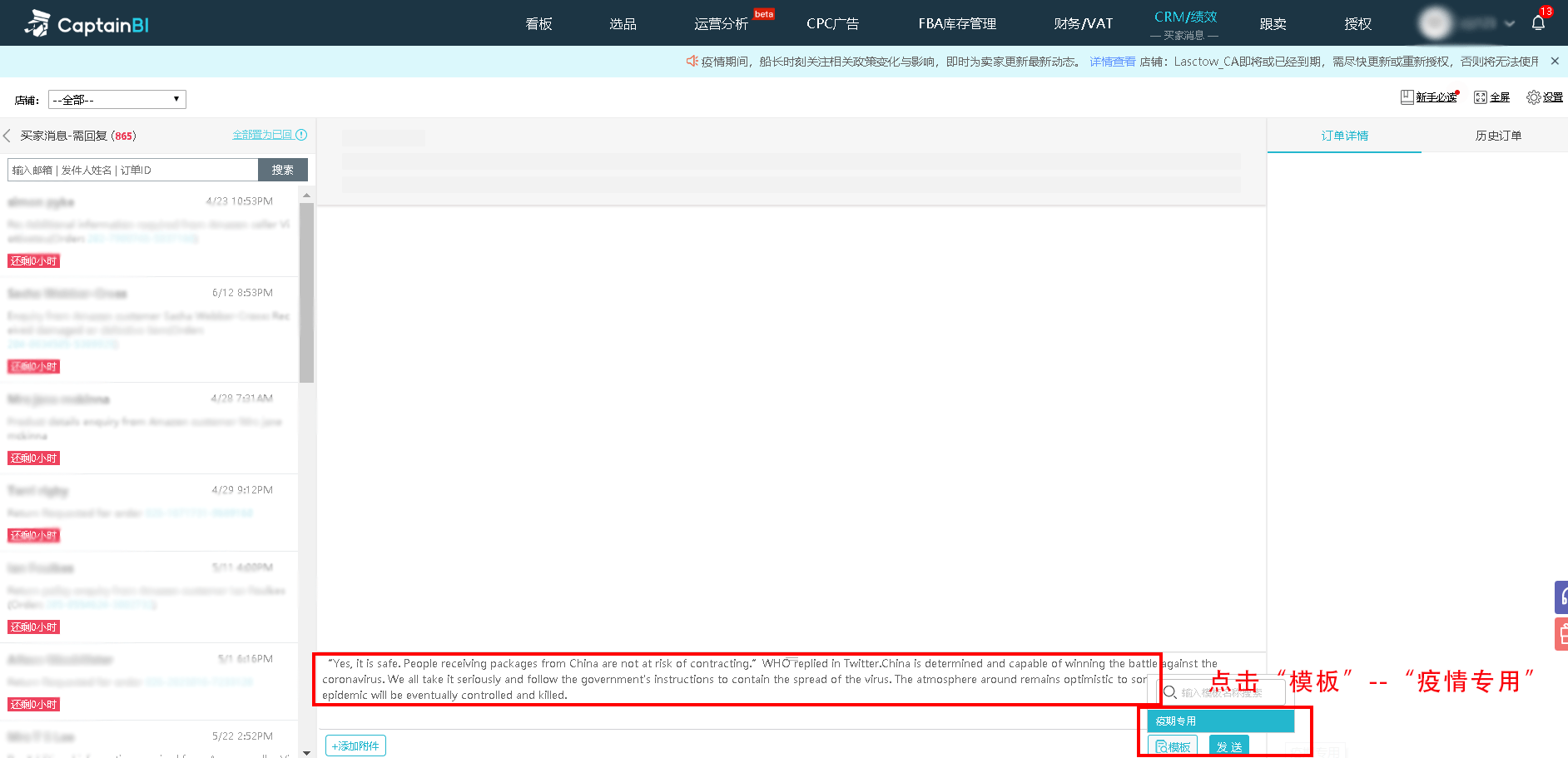This screenshot has width=1568, height=758.
Task: Click the 搜索 button
Action: [x=283, y=170]
